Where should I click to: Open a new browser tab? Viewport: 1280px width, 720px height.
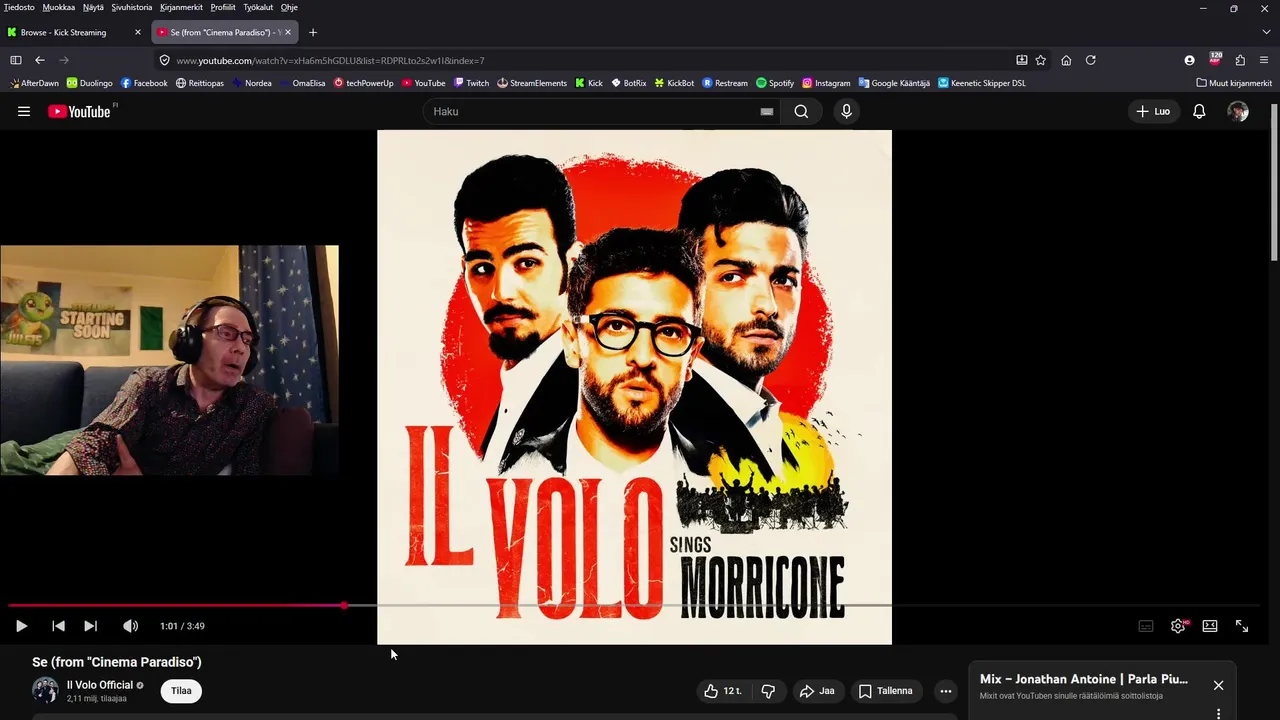click(x=313, y=32)
